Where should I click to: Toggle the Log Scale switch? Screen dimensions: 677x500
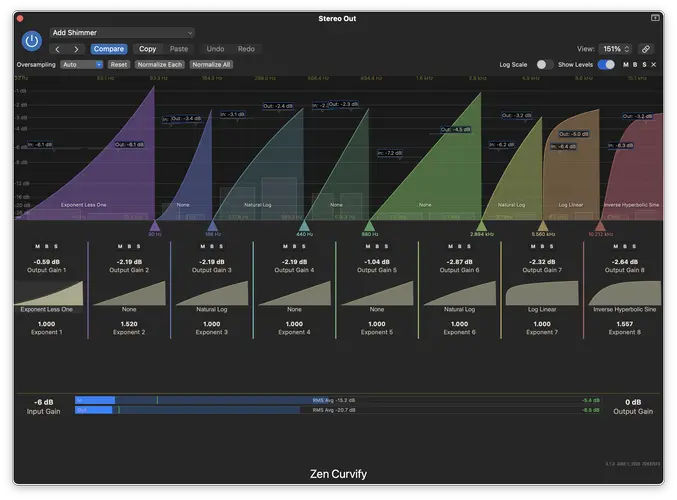[544, 64]
